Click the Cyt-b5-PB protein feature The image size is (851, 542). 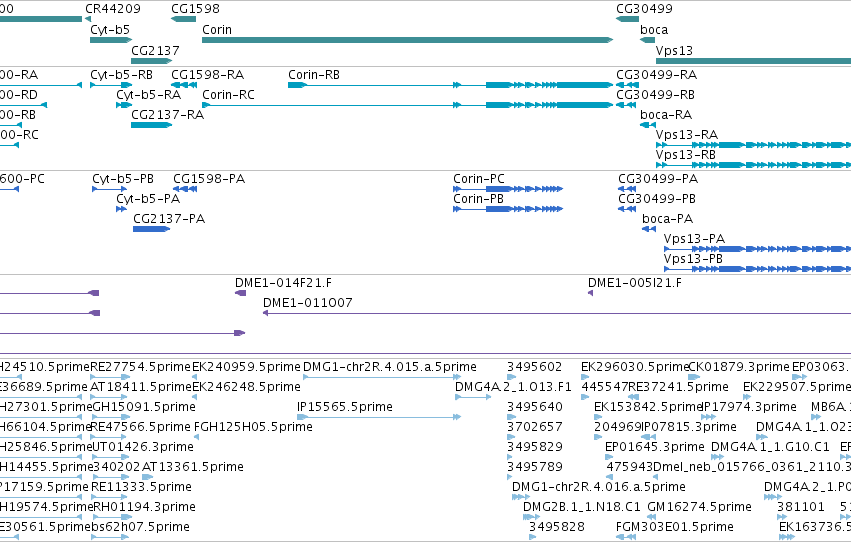(x=110, y=189)
